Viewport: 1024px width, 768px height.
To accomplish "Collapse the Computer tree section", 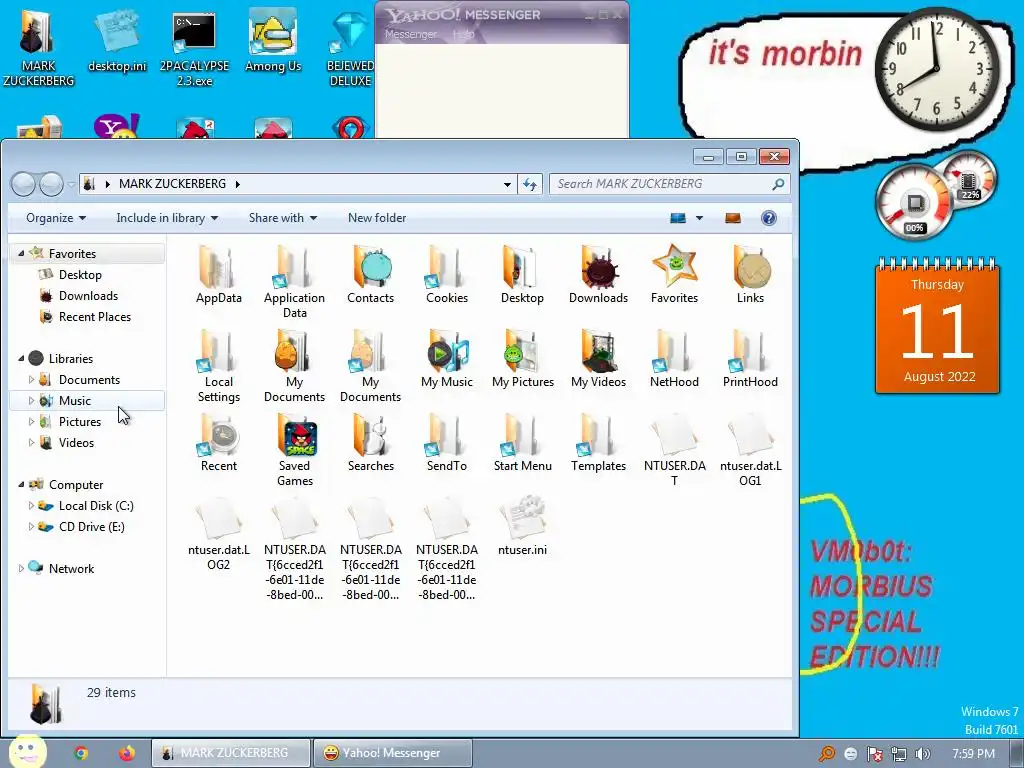I will [21, 485].
